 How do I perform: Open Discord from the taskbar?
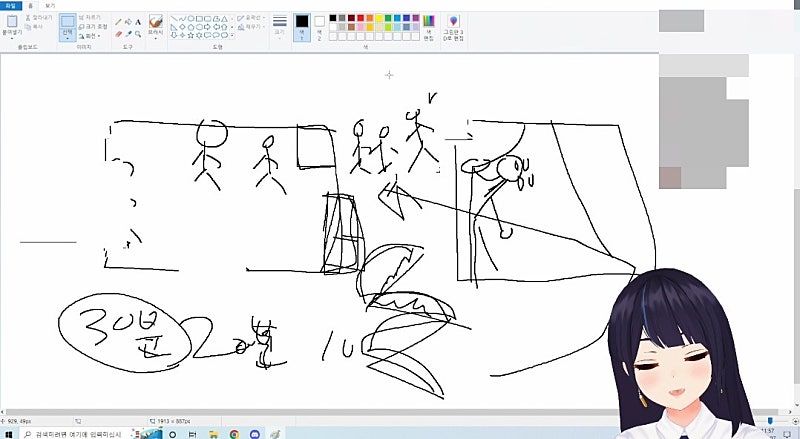click(x=255, y=434)
